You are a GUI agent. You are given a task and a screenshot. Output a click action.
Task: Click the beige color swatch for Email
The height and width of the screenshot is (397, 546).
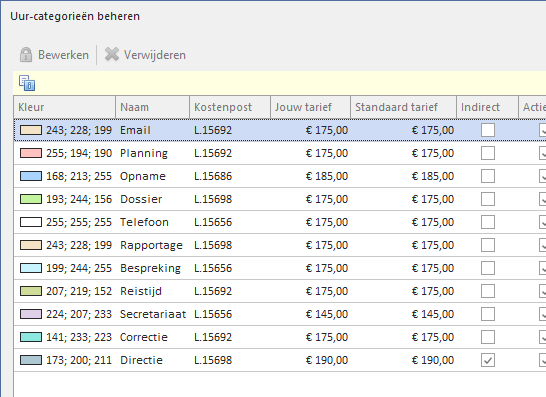pyautogui.click(x=31, y=130)
